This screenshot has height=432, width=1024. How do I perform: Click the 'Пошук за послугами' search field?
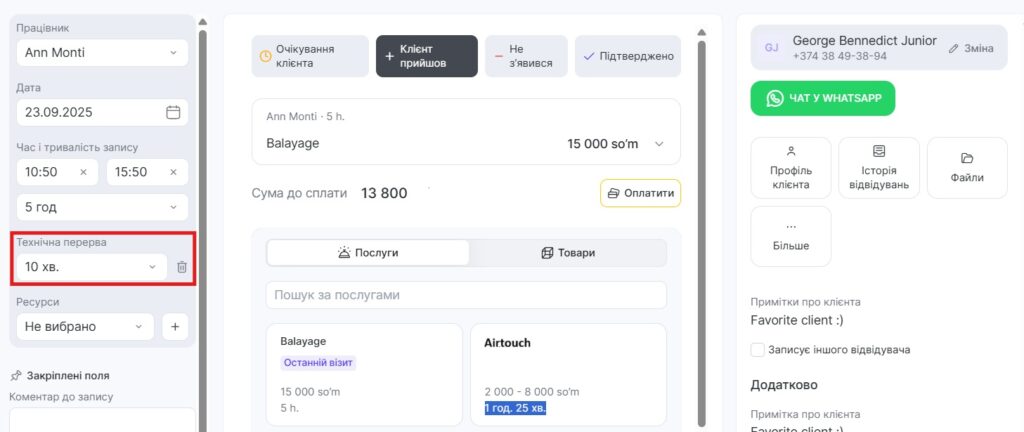tap(466, 295)
